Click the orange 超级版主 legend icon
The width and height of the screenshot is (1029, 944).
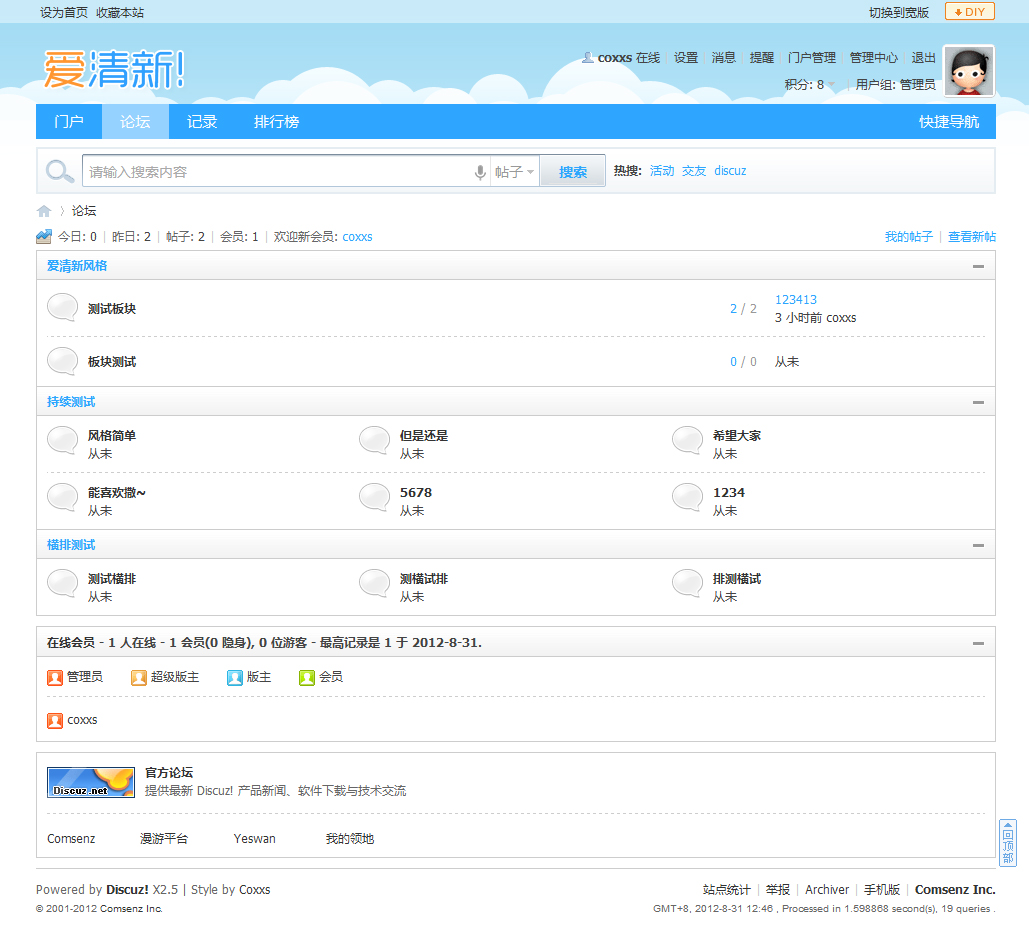click(x=138, y=677)
